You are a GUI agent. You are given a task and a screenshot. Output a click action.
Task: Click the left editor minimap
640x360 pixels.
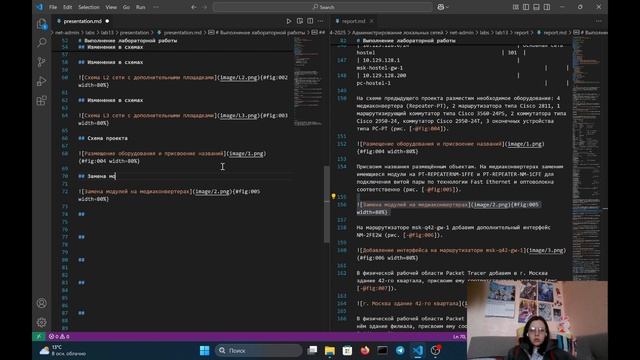pos(308,82)
